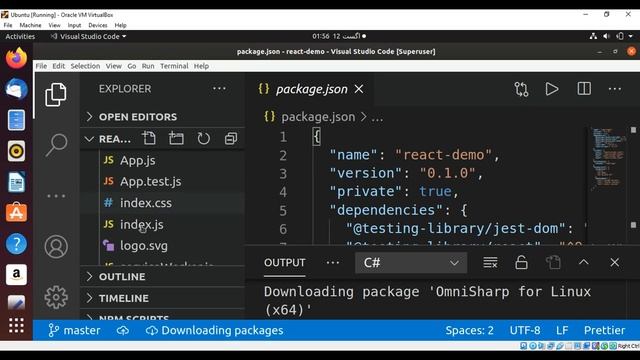Change indentation via Spaces: 2

click(x=469, y=330)
